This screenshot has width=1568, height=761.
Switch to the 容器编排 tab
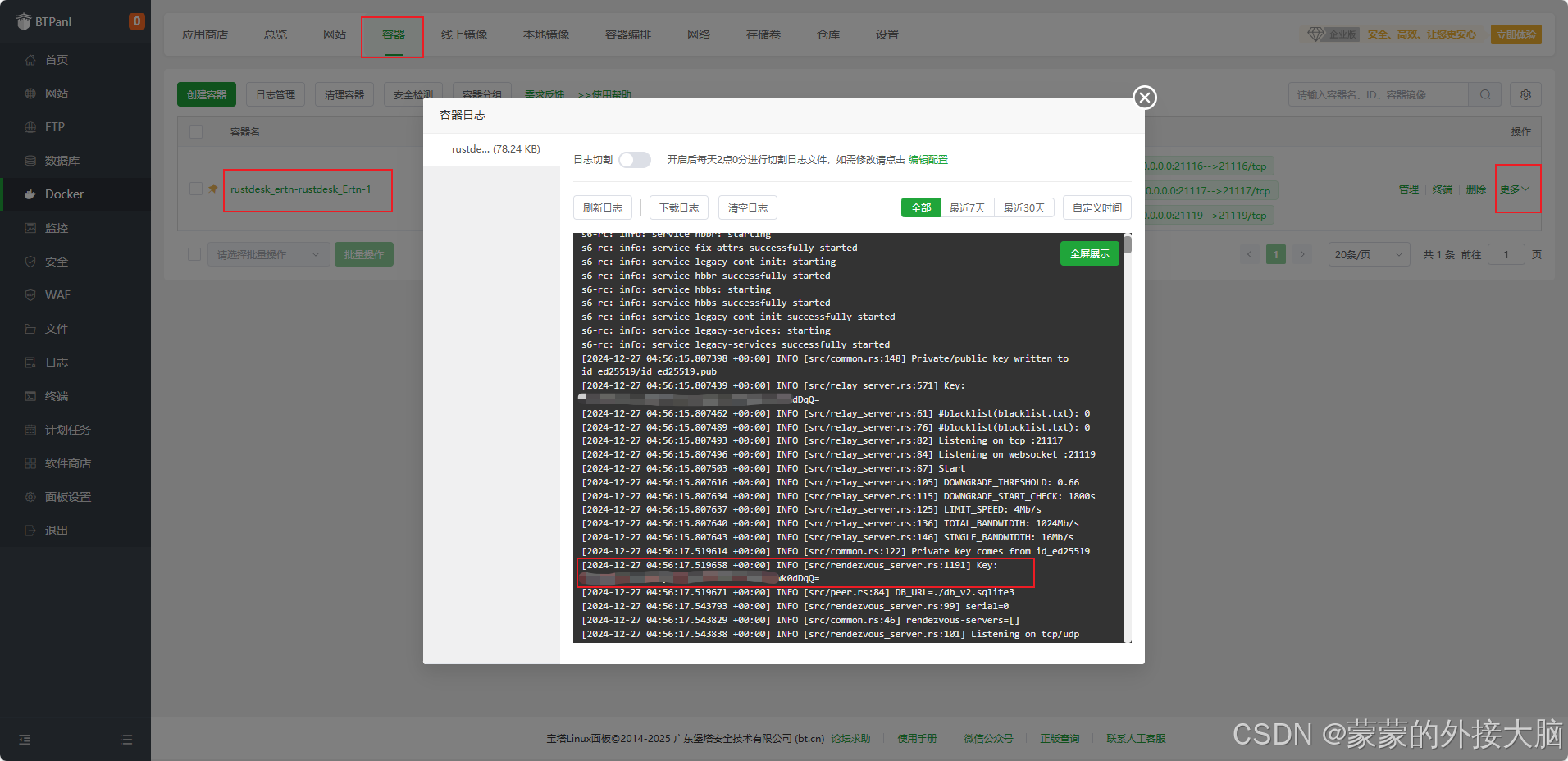click(x=628, y=34)
